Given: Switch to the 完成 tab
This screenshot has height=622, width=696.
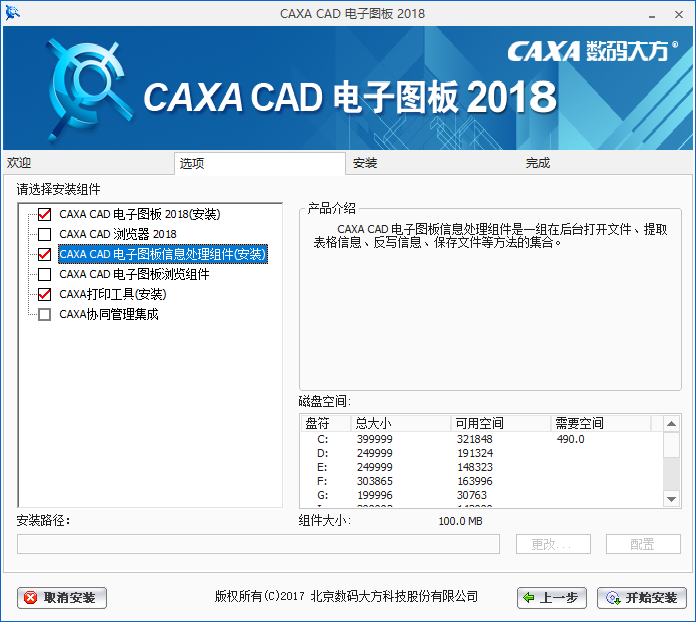Looking at the screenshot, I should [606, 163].
